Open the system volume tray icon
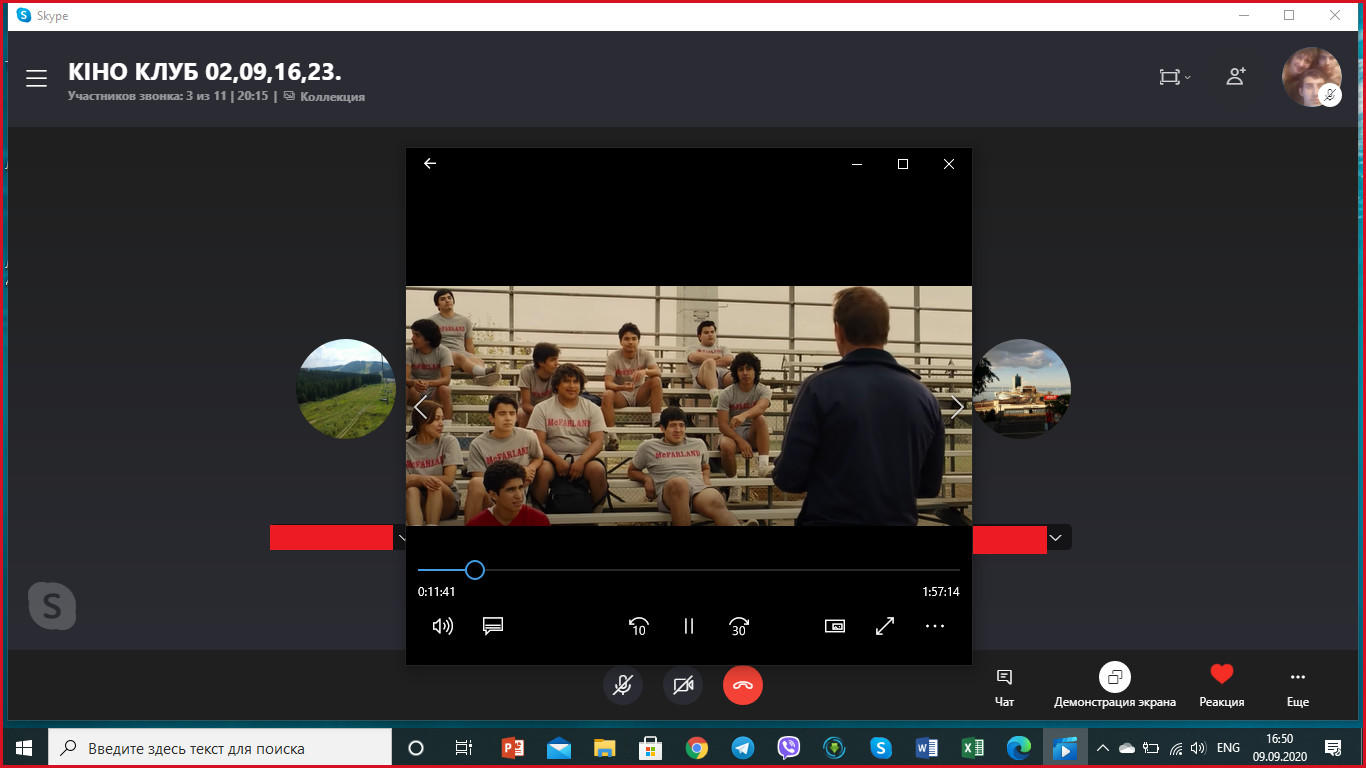1366x768 pixels. pyautogui.click(x=1198, y=747)
